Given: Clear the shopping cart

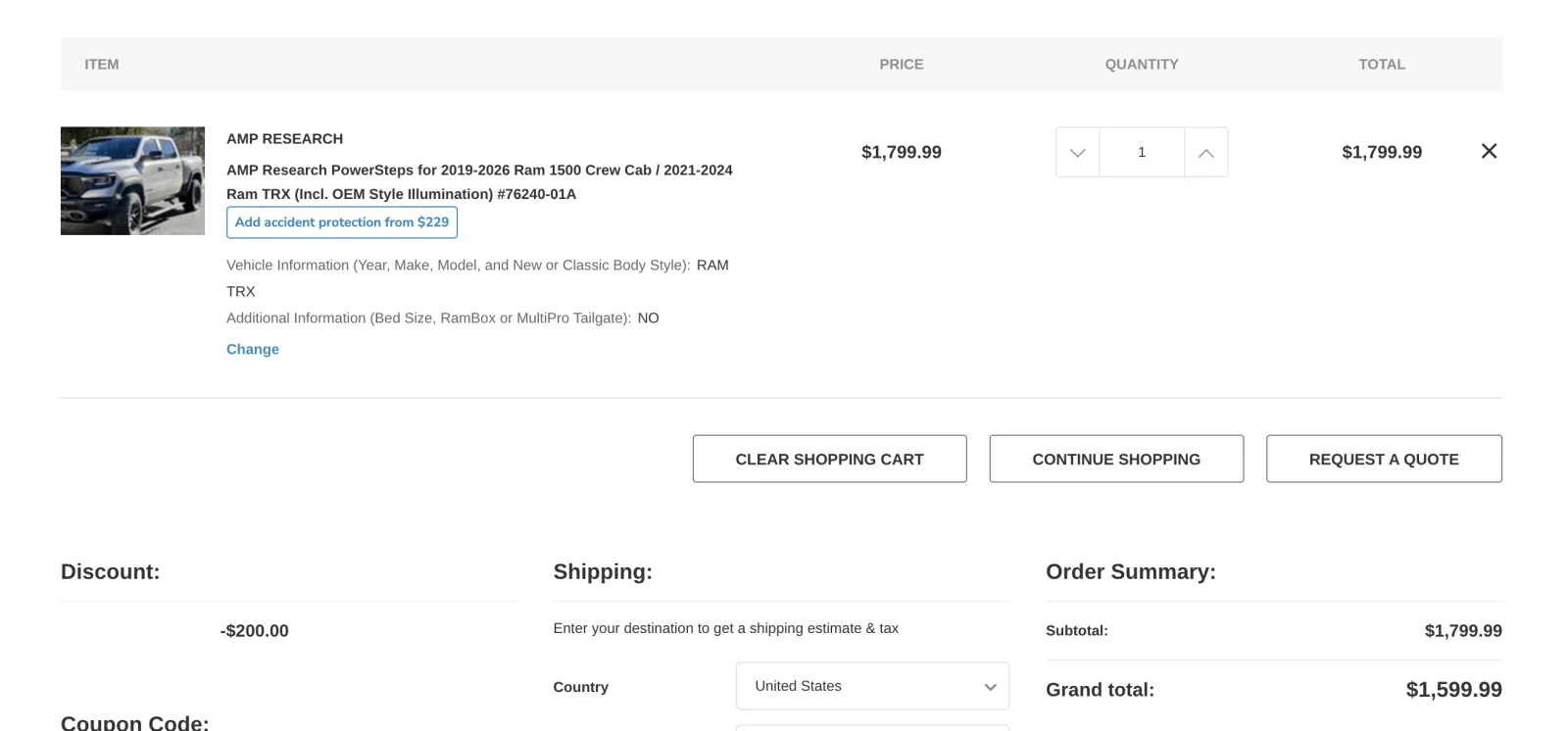Looking at the screenshot, I should pyautogui.click(x=829, y=459).
